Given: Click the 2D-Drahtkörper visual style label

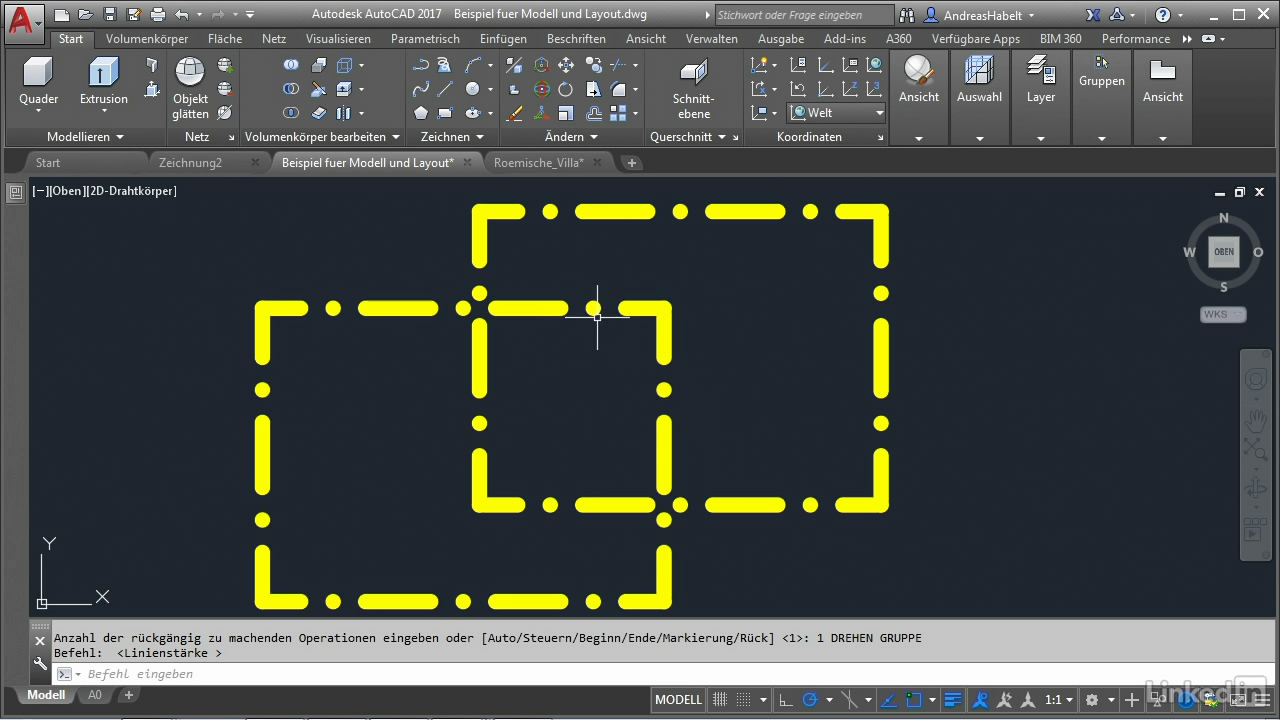Looking at the screenshot, I should click(x=133, y=190).
